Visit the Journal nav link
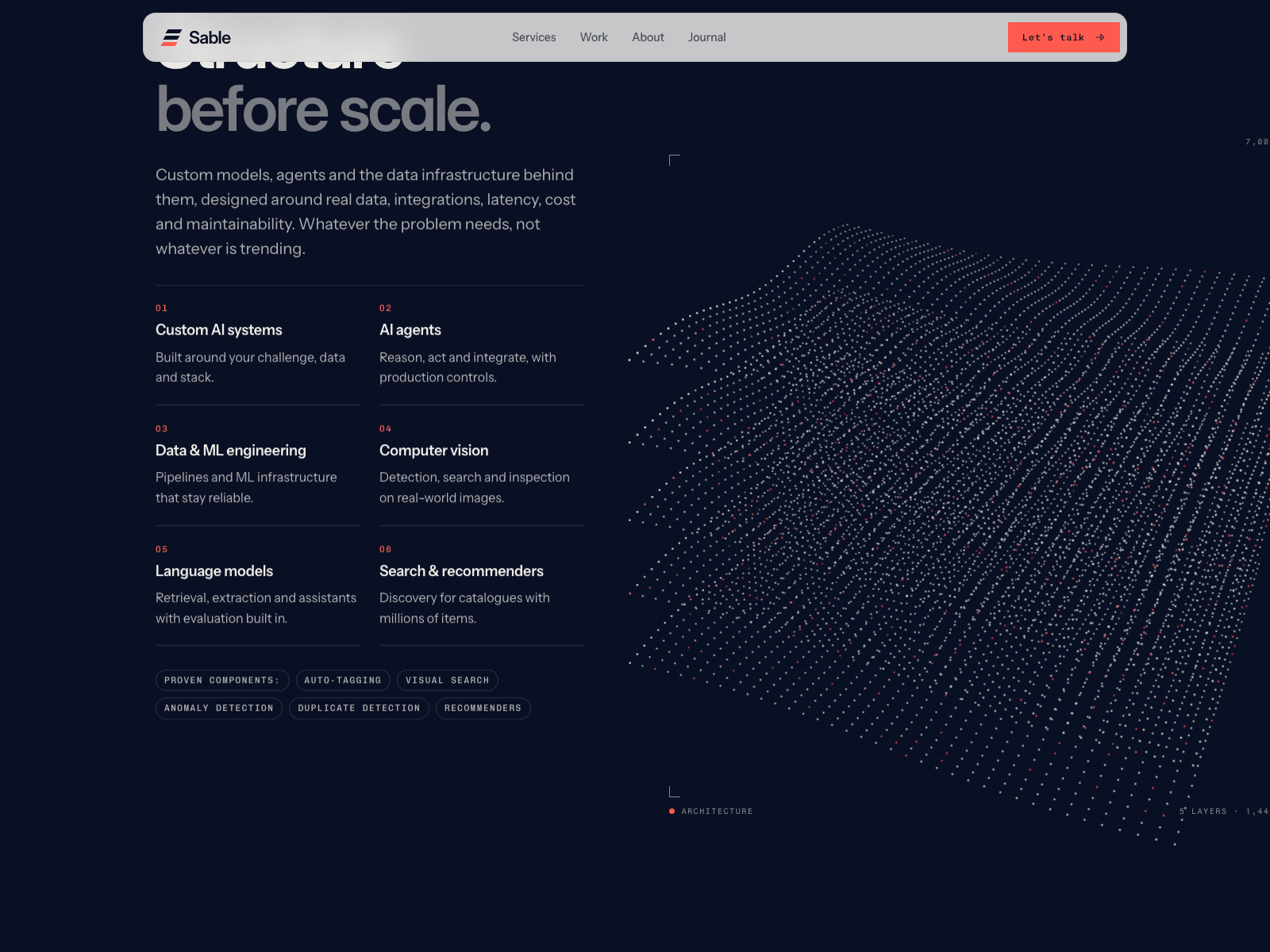This screenshot has width=1270, height=952. click(x=706, y=37)
